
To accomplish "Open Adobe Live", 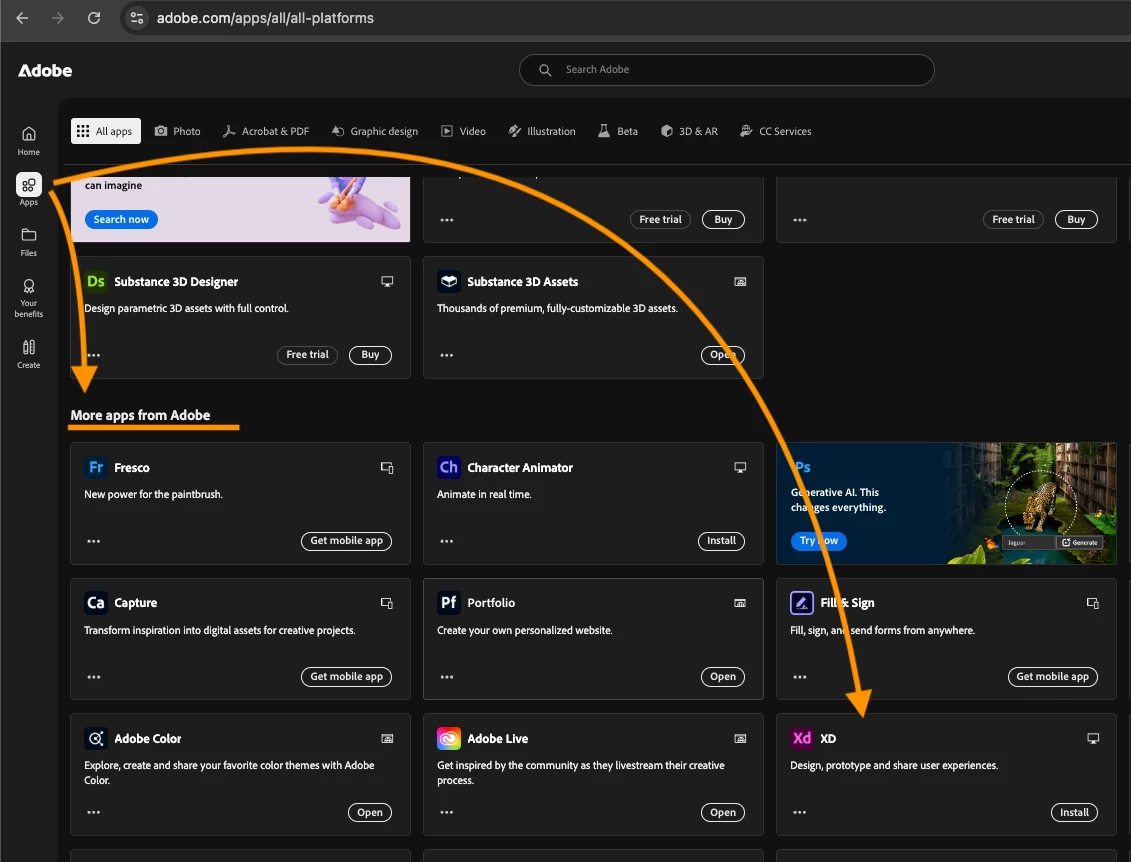I will tap(723, 812).
